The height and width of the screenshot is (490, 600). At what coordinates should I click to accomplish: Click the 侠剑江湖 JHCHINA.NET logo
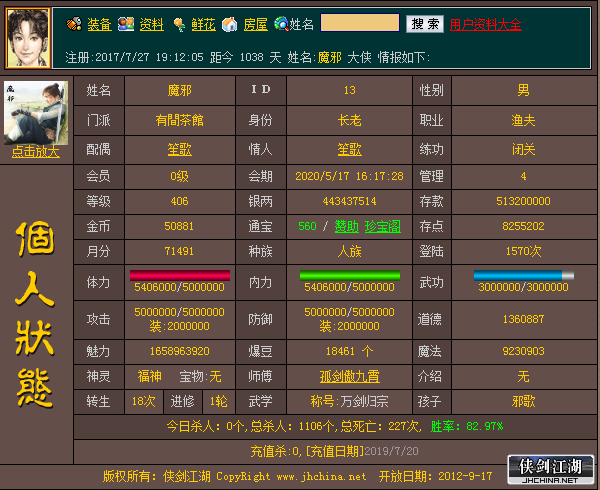pos(551,470)
